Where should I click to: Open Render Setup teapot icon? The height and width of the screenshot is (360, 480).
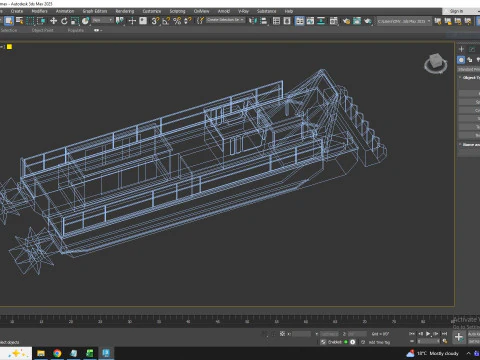tap(346, 21)
